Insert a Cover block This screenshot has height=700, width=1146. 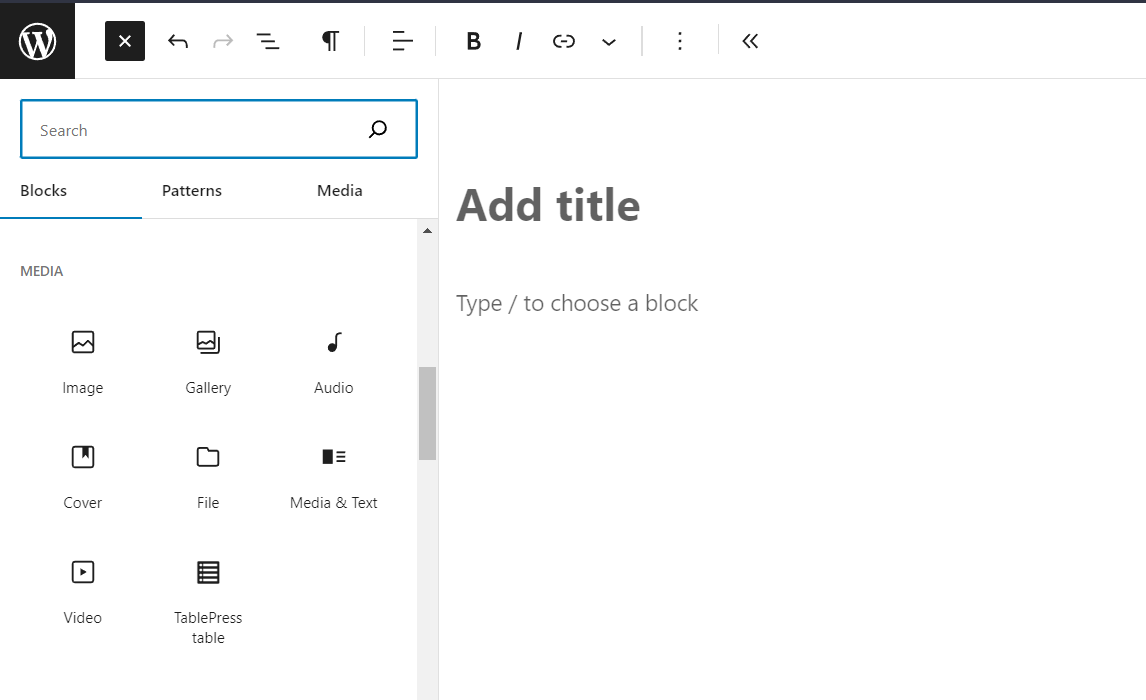point(83,476)
